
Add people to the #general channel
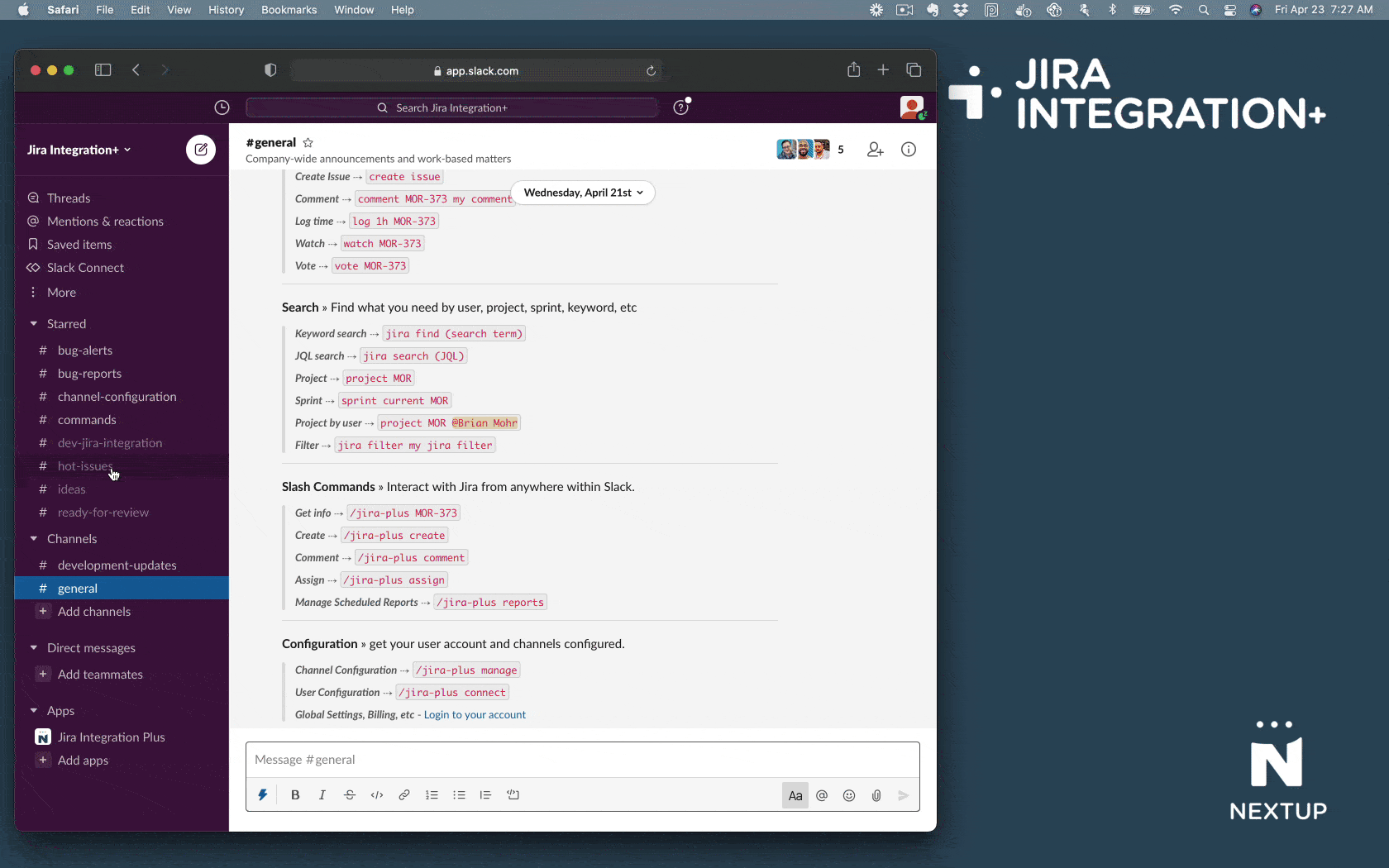point(876,150)
